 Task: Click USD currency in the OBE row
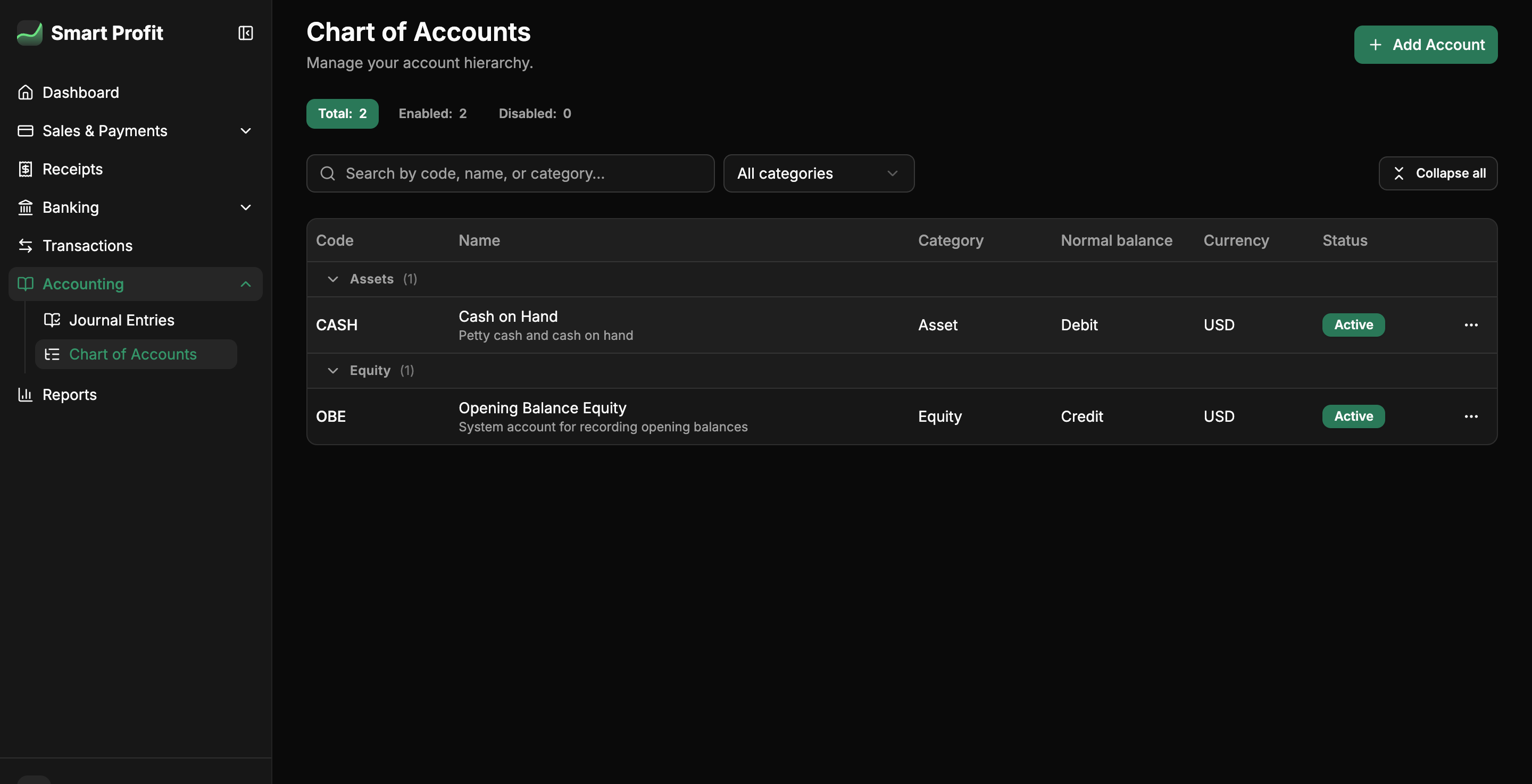[x=1219, y=416]
